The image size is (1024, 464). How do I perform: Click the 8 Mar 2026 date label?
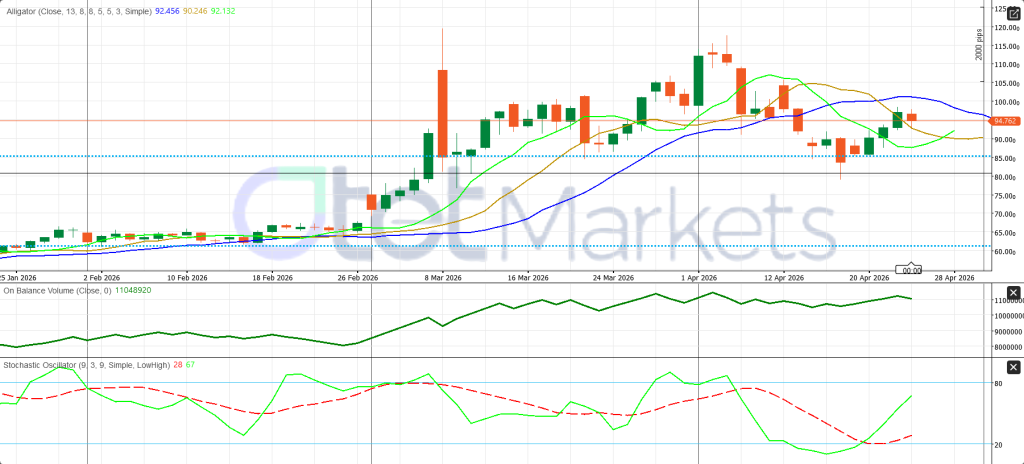coord(443,278)
